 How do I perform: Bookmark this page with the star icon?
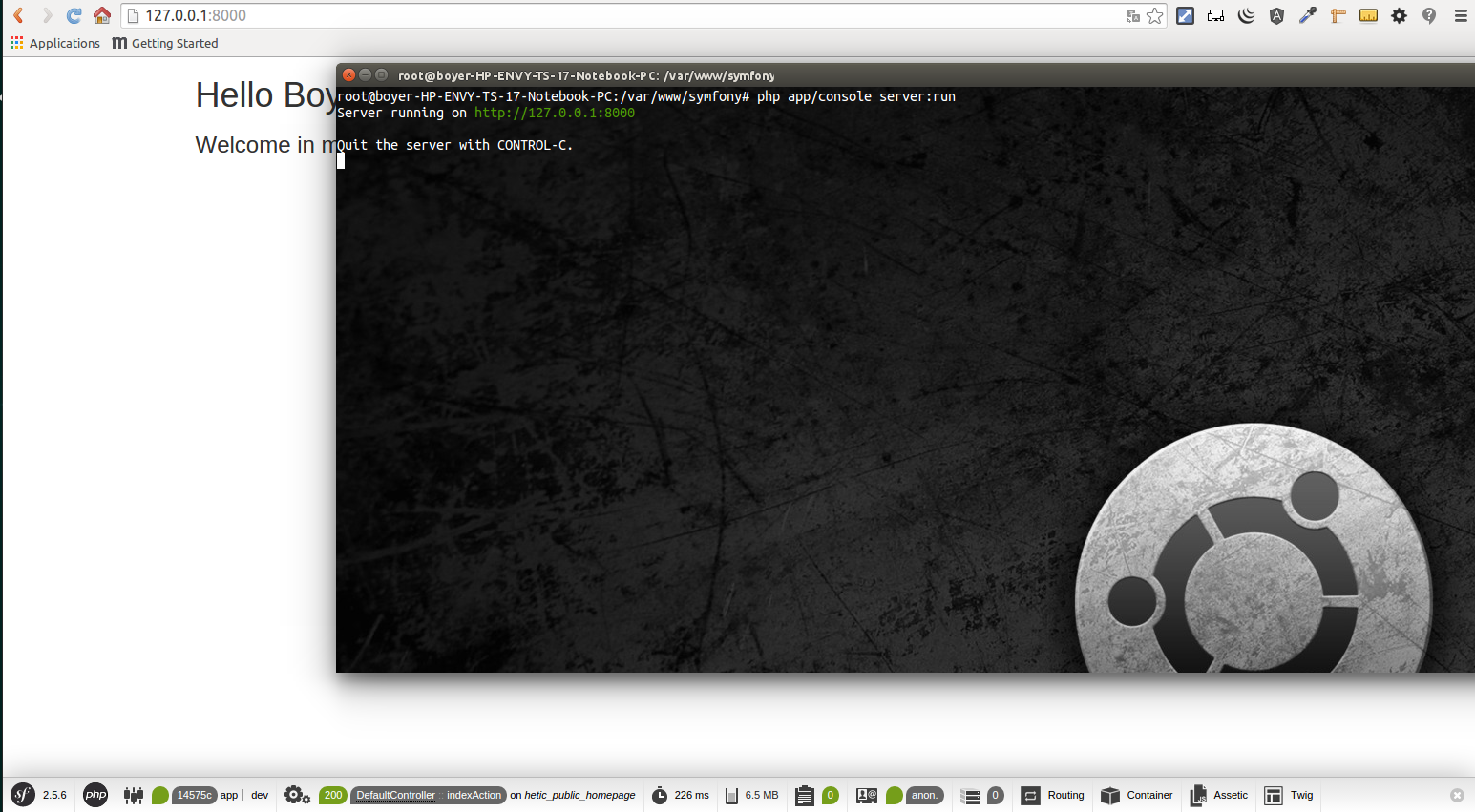(1155, 15)
